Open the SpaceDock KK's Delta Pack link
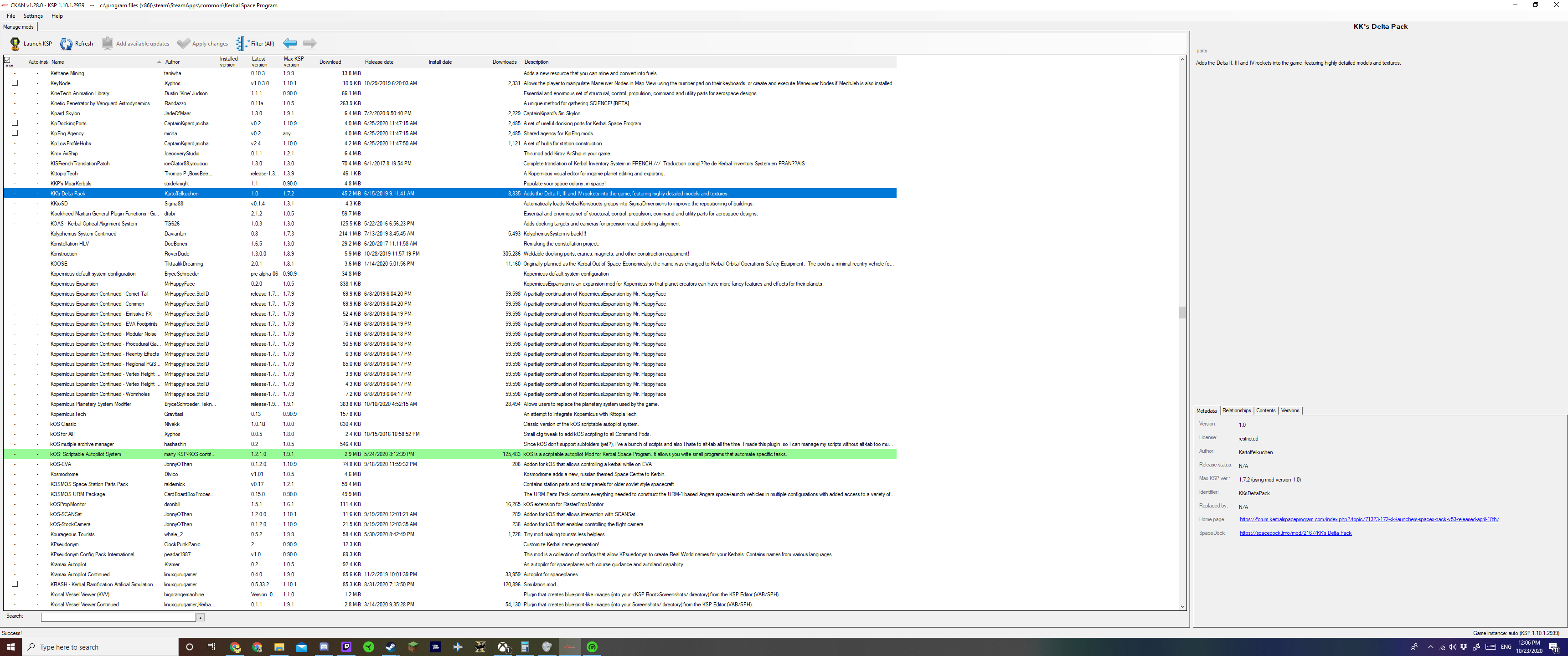 [1295, 533]
